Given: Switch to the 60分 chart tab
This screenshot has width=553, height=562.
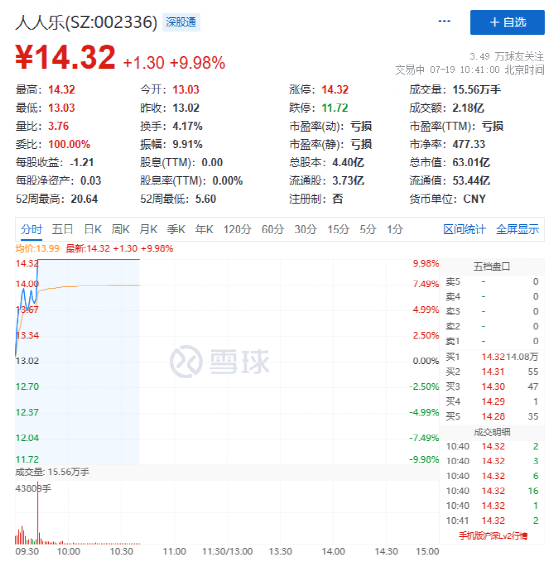Looking at the screenshot, I should click(272, 229).
